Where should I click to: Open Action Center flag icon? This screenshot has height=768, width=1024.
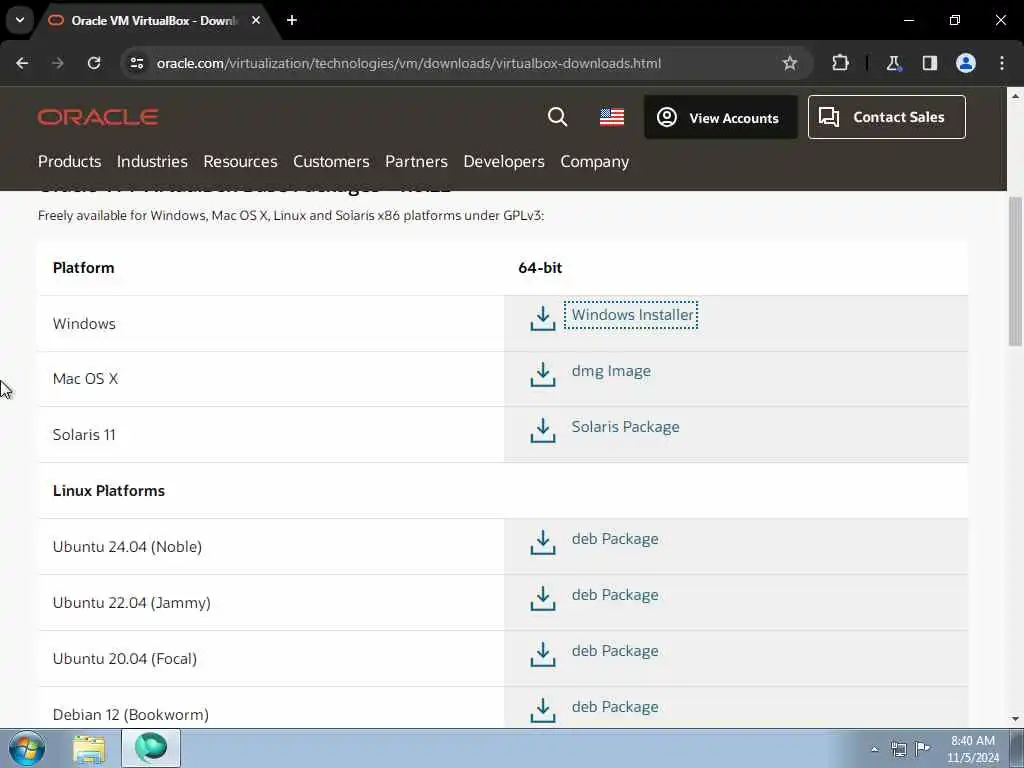tap(922, 748)
